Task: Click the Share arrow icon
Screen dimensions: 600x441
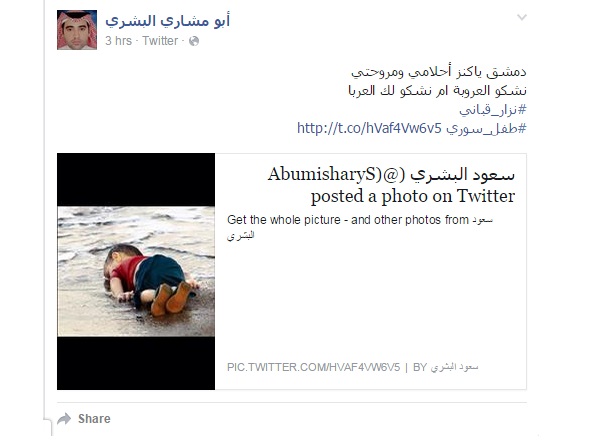Action: pos(64,419)
